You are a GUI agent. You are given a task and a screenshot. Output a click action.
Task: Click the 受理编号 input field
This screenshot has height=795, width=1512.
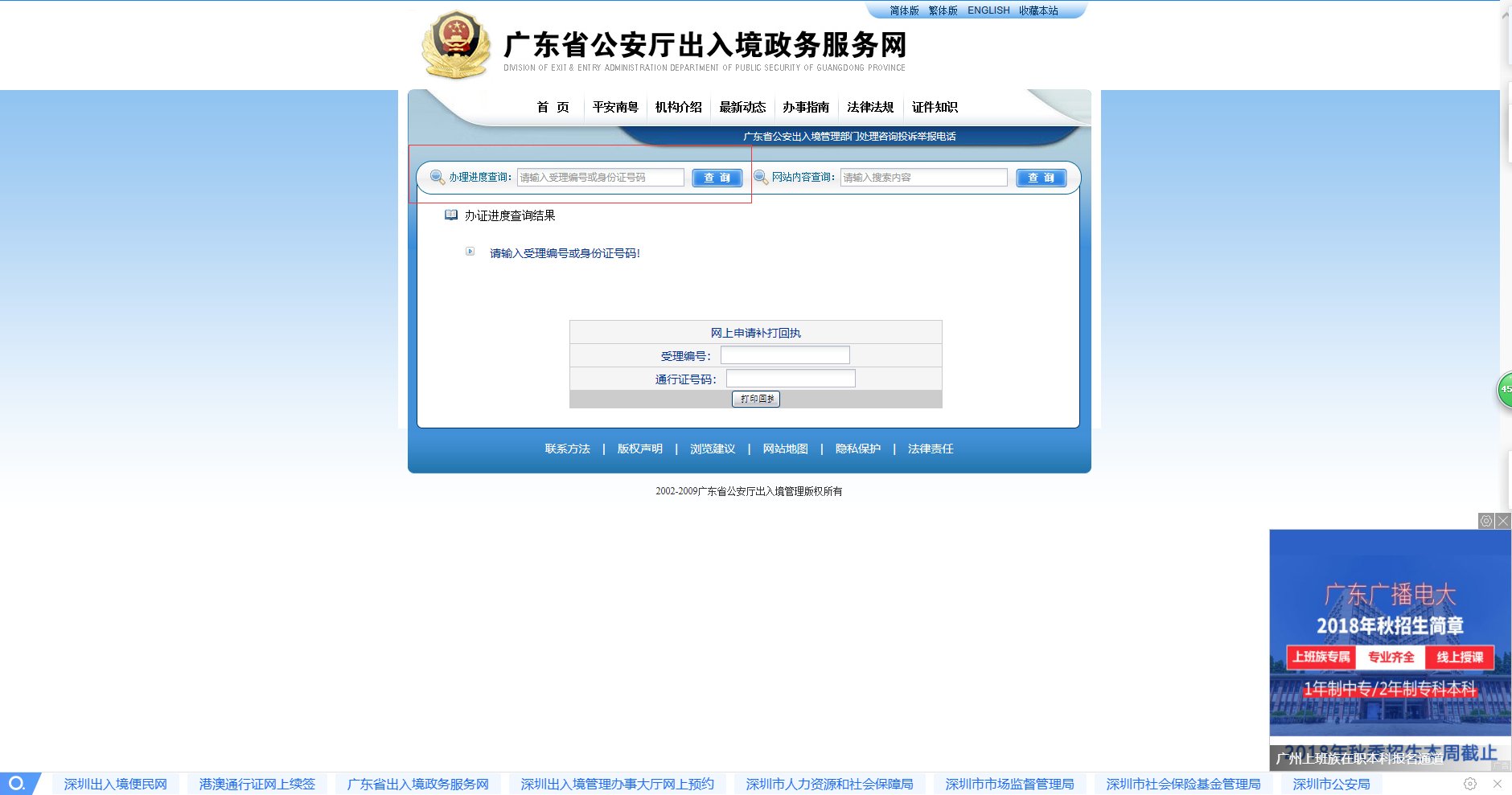coord(784,354)
